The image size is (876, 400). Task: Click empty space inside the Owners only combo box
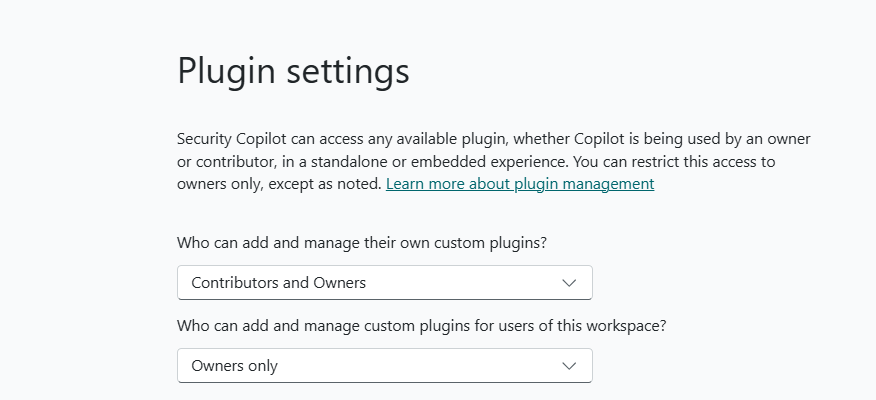tap(420, 366)
